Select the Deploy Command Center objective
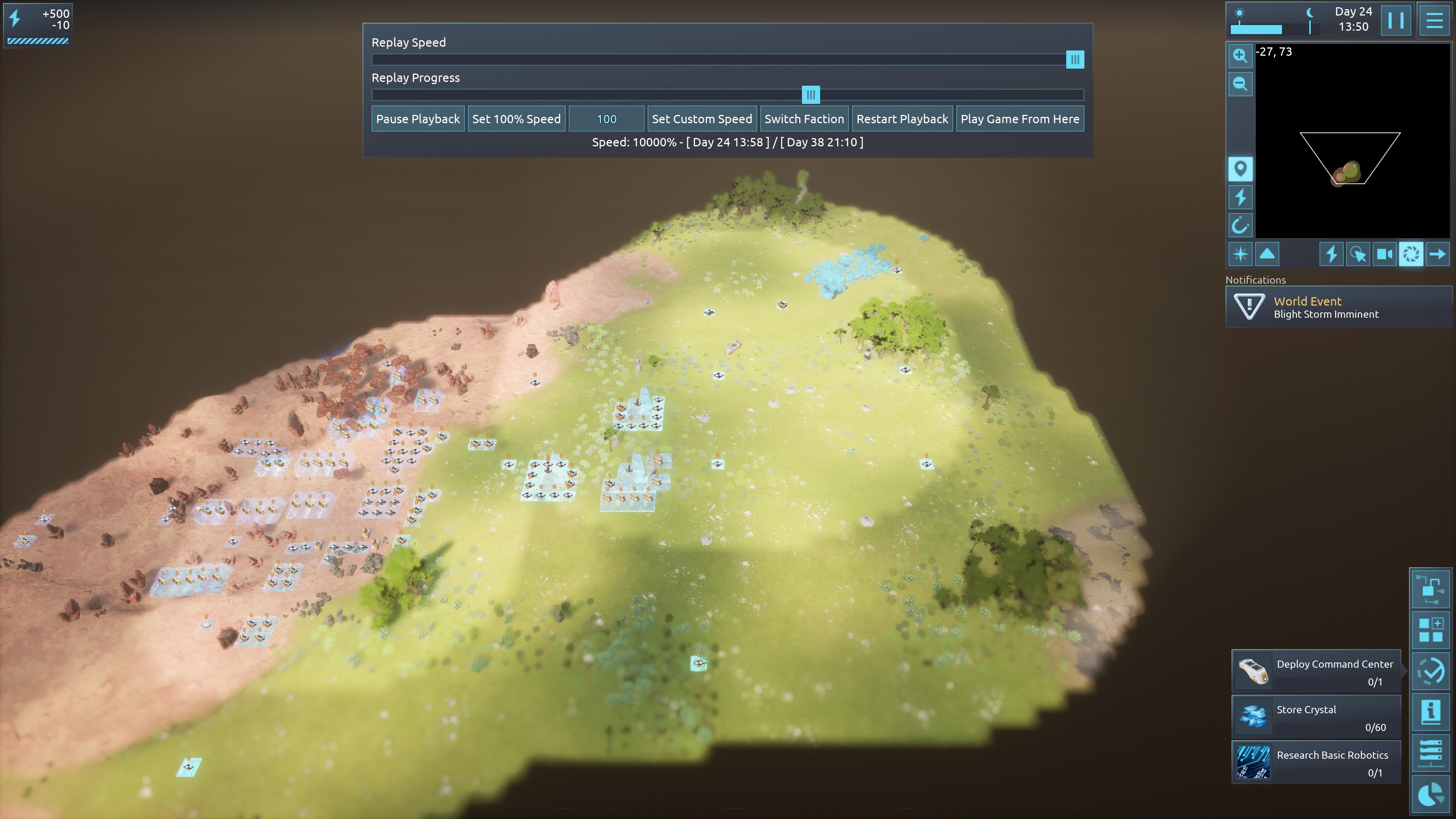This screenshot has width=1456, height=819. (1316, 672)
